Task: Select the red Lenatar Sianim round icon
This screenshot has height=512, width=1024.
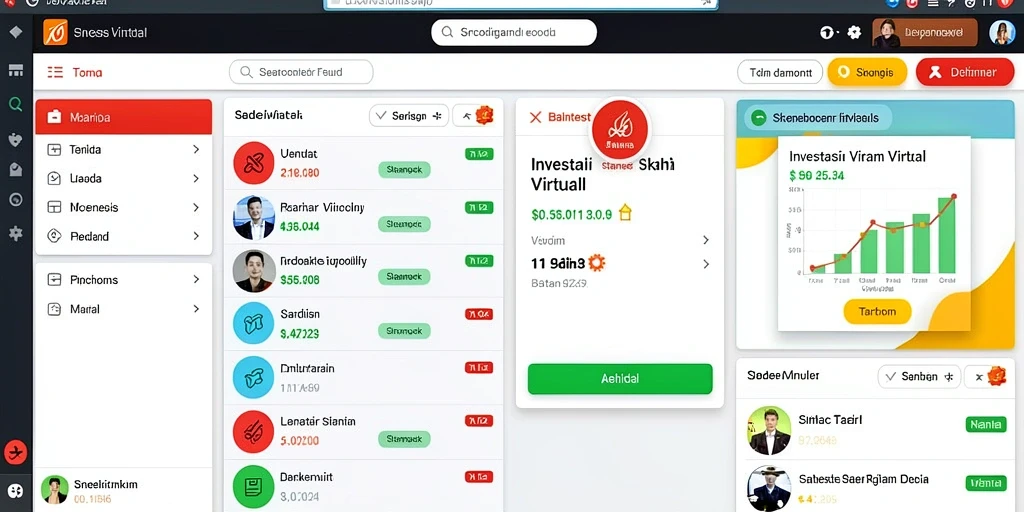Action: click(253, 431)
